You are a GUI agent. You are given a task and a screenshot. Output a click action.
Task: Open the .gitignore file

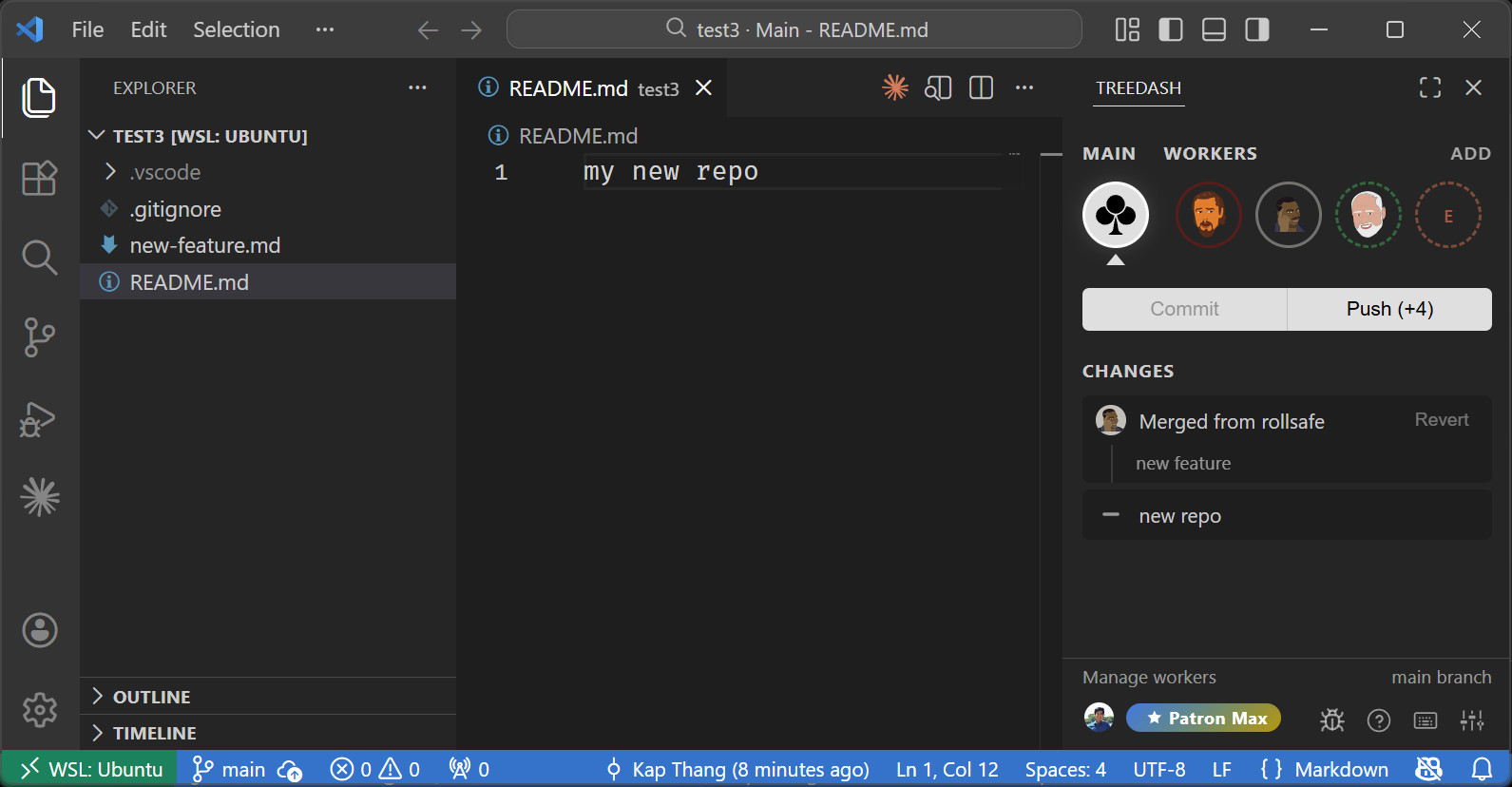(268, 209)
